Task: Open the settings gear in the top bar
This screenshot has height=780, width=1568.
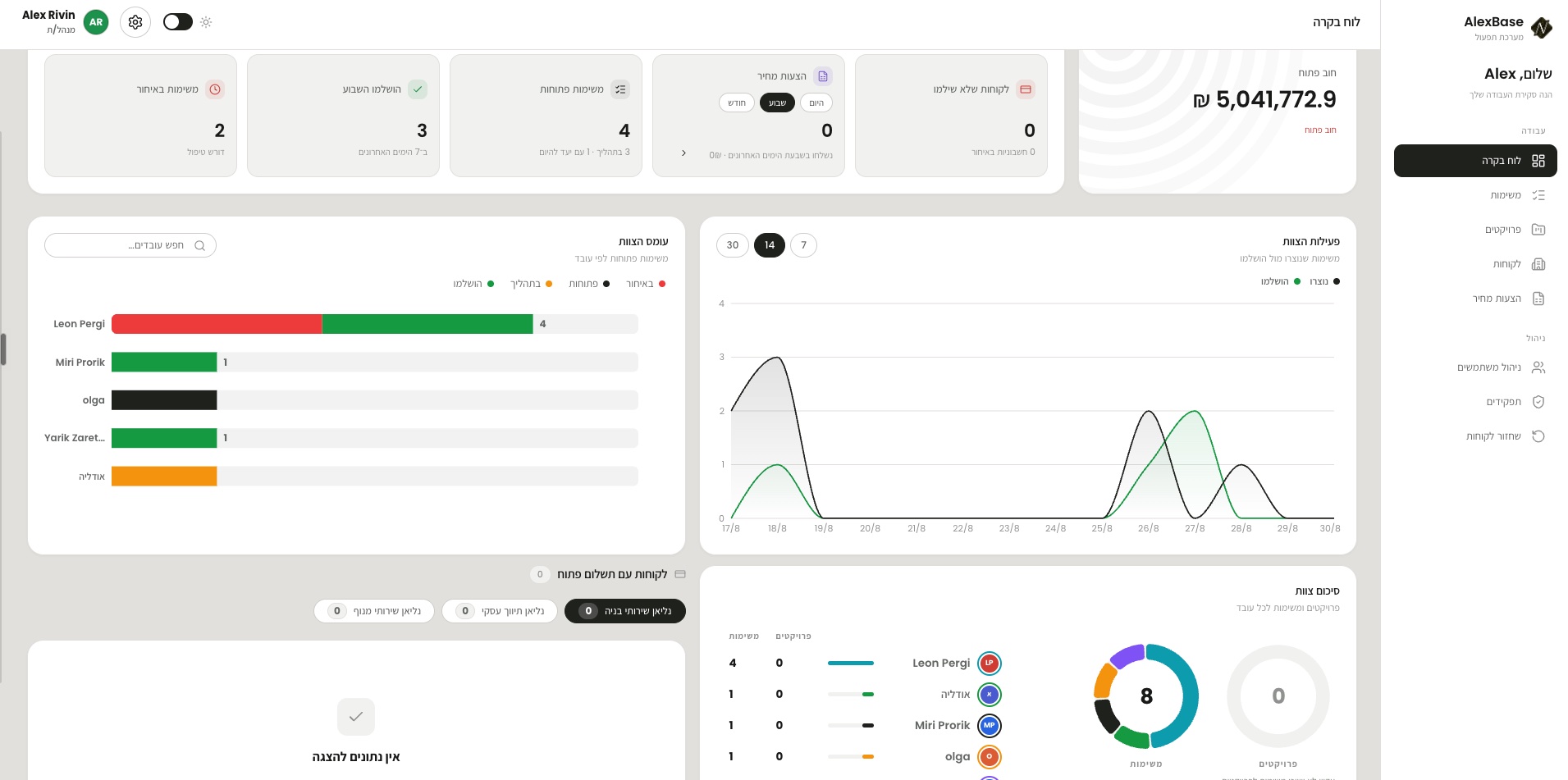Action: (135, 22)
